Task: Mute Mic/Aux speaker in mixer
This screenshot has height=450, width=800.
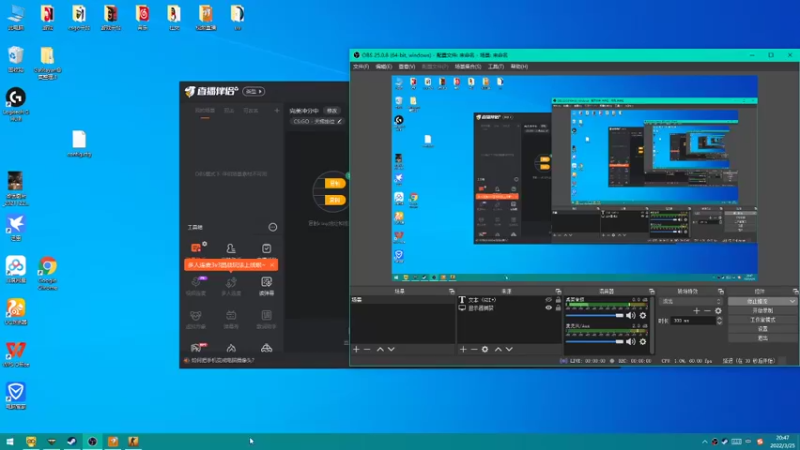Action: (x=631, y=341)
